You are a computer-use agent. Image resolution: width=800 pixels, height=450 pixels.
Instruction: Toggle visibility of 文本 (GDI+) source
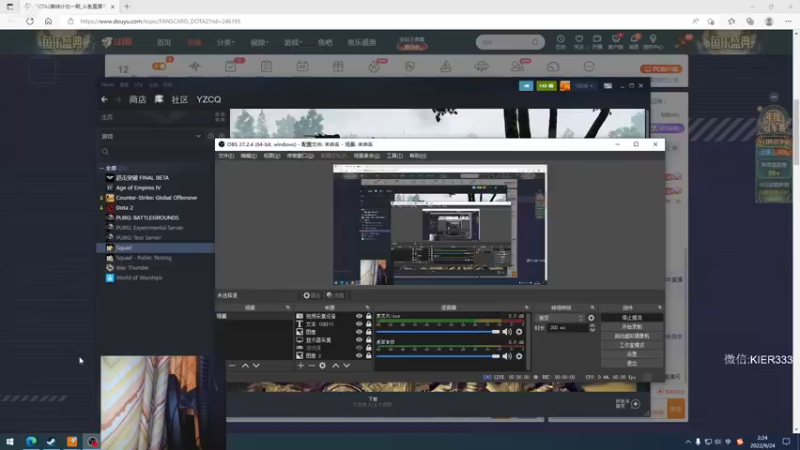(359, 324)
